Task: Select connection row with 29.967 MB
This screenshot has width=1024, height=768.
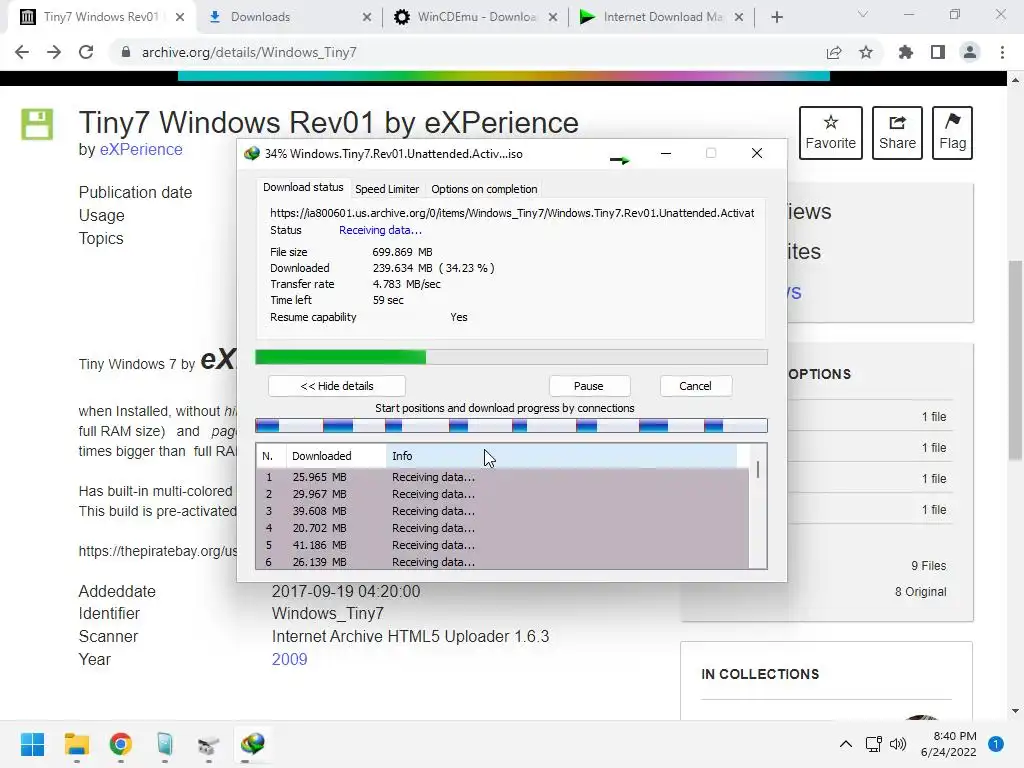Action: (502, 494)
